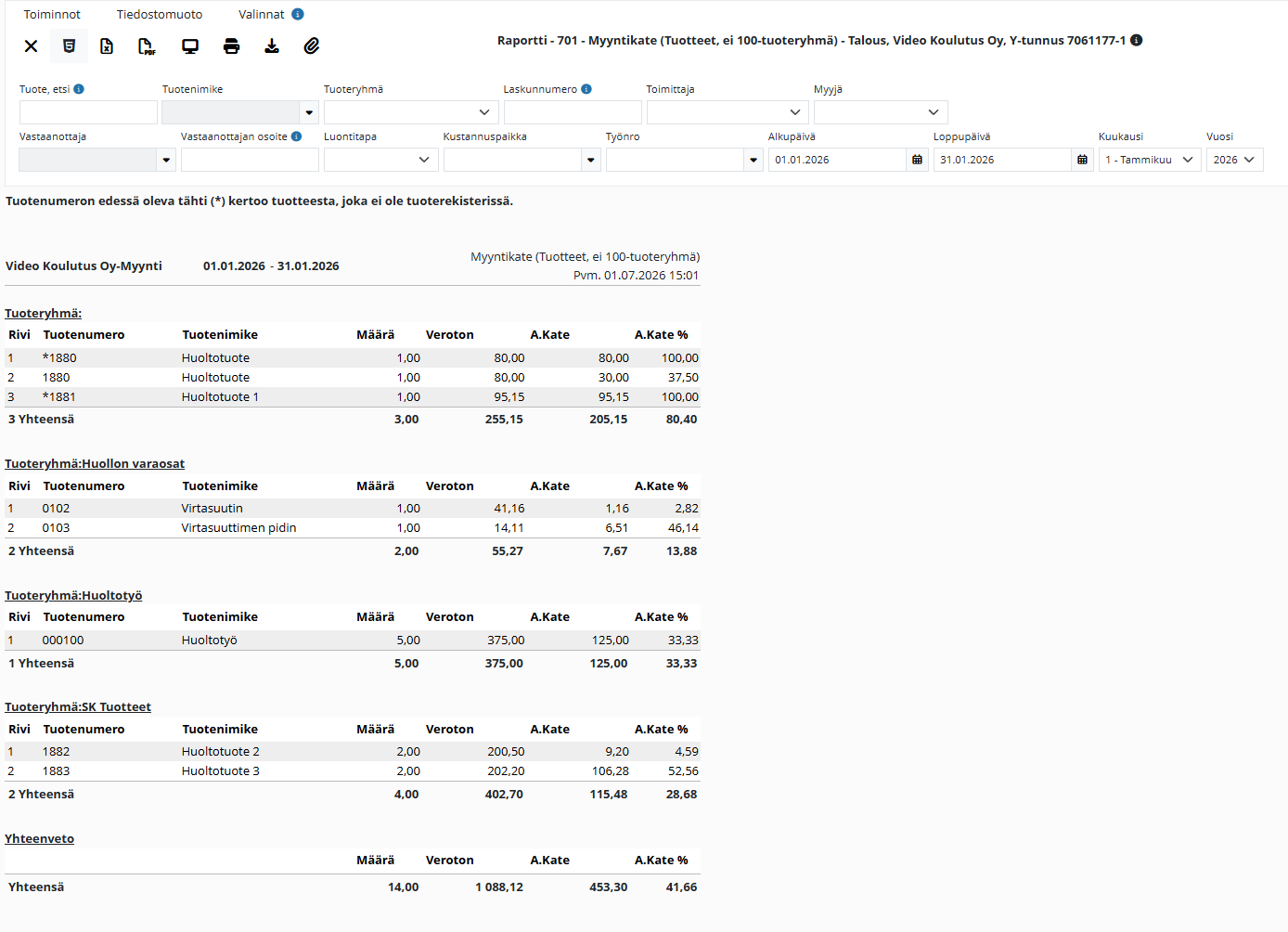Click the Laskunnumero input field

[573, 112]
